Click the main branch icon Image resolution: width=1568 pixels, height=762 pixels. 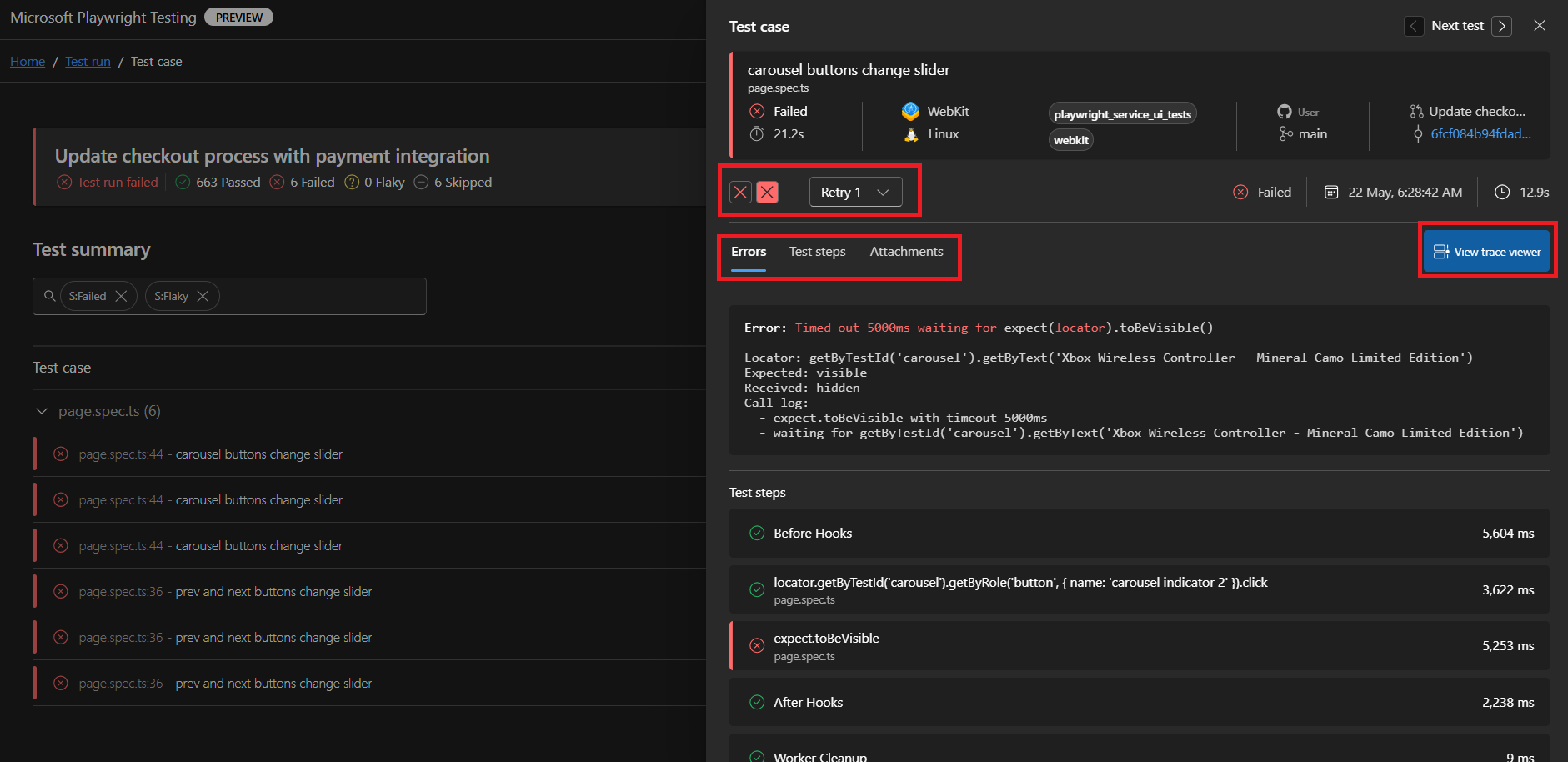(x=1285, y=133)
